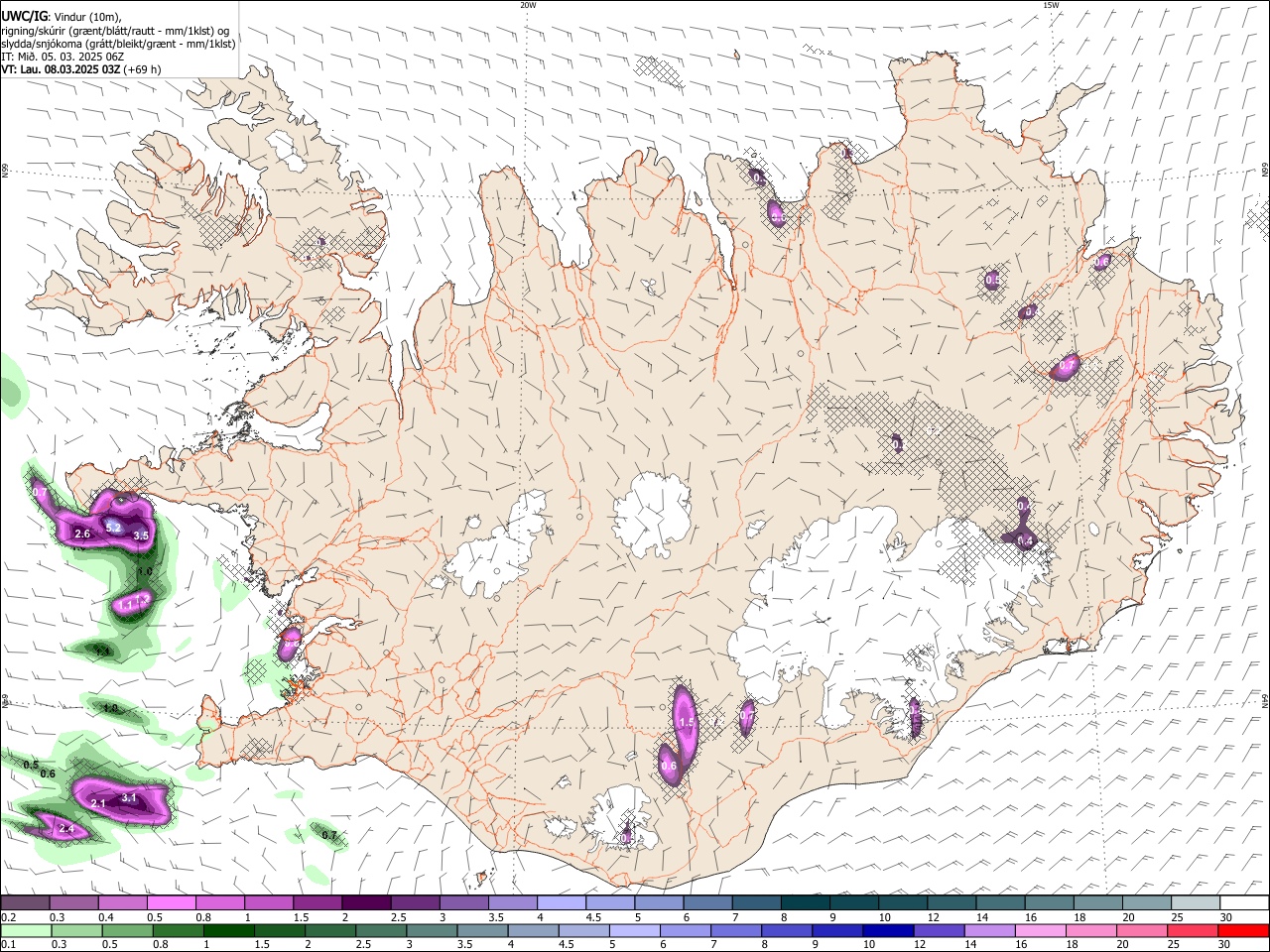Click the '2.6' value in the western snow cell

(x=82, y=535)
